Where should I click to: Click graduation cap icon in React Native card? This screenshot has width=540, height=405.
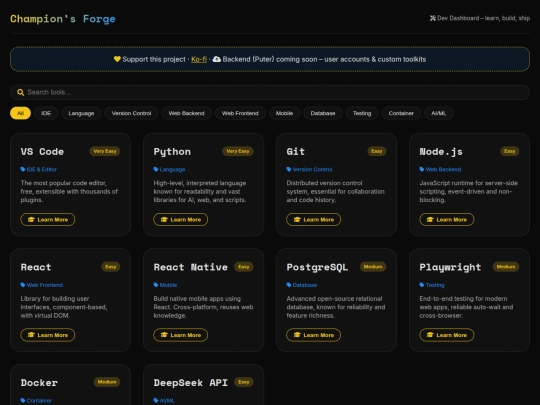tap(164, 335)
